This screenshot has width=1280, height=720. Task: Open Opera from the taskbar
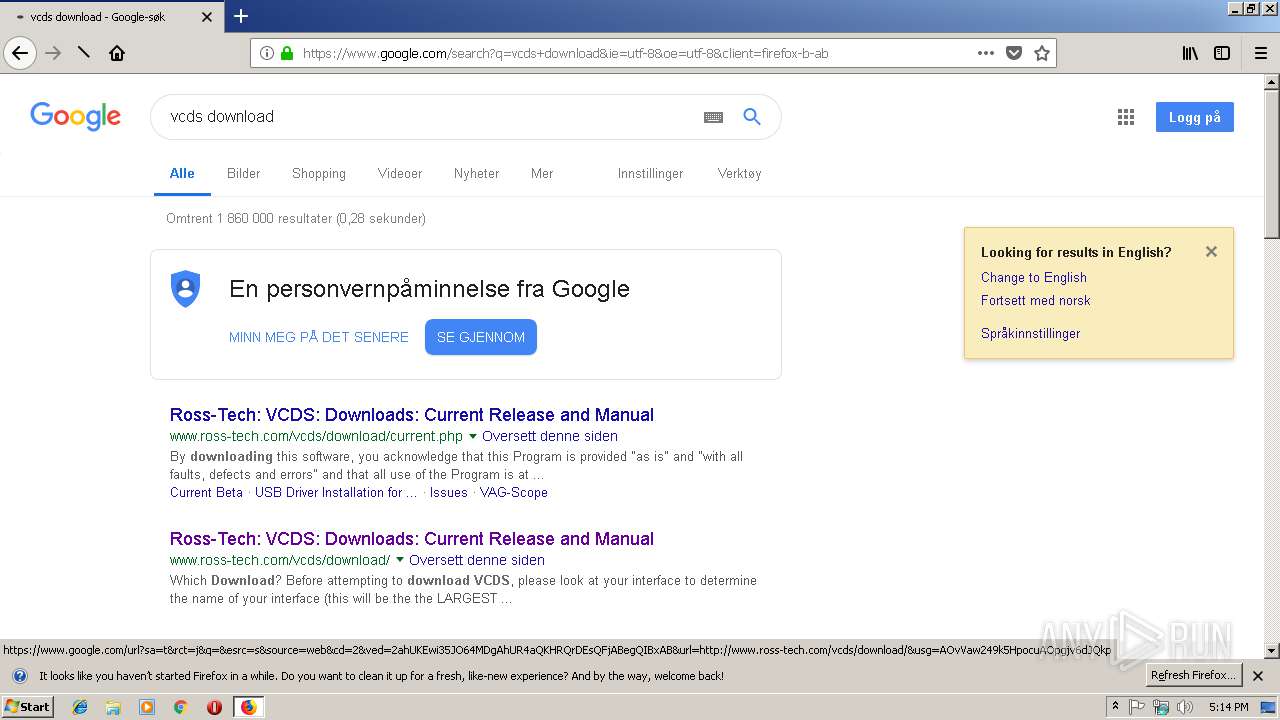214,707
